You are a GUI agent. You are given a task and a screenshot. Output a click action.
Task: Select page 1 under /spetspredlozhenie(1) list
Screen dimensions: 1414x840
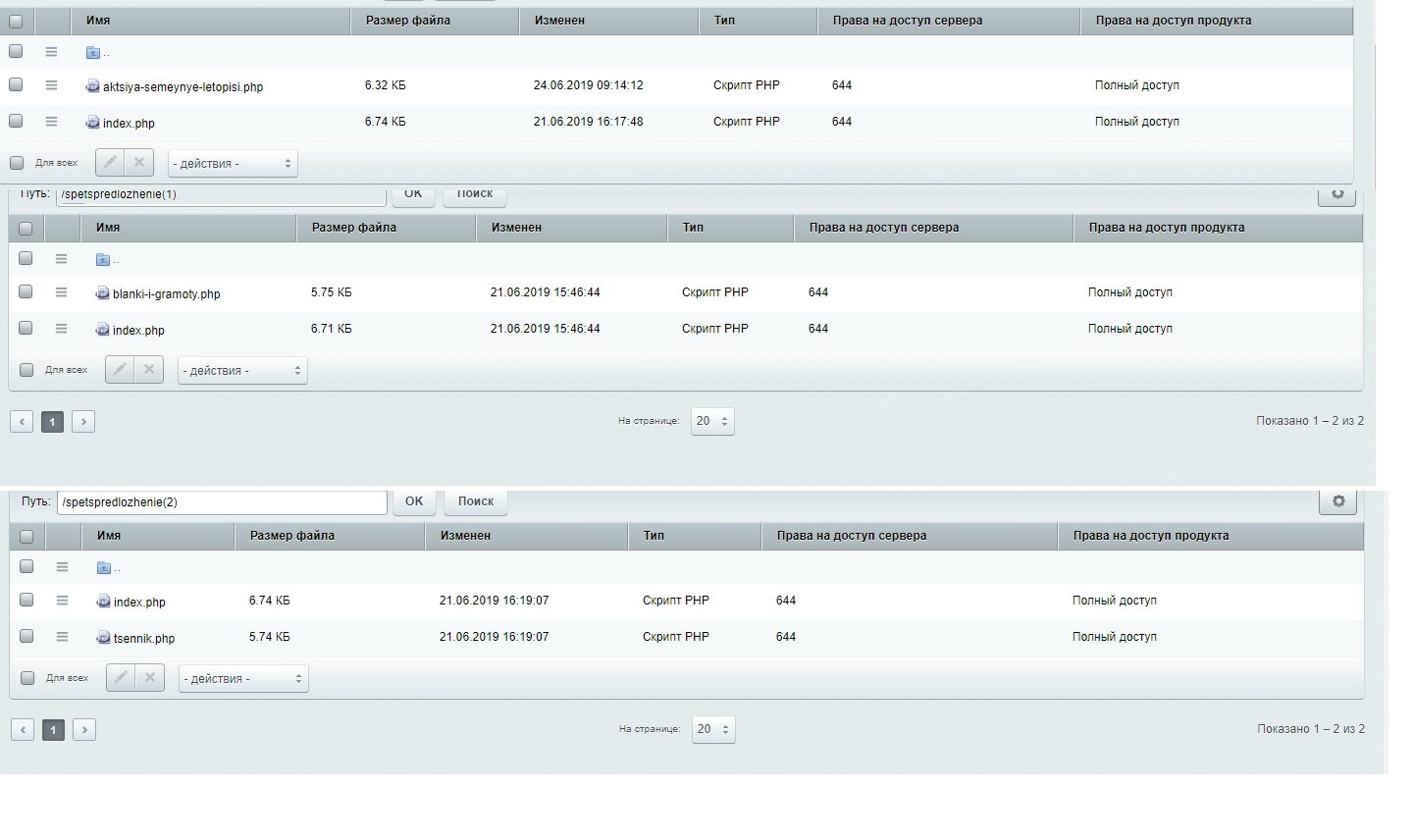(x=53, y=421)
